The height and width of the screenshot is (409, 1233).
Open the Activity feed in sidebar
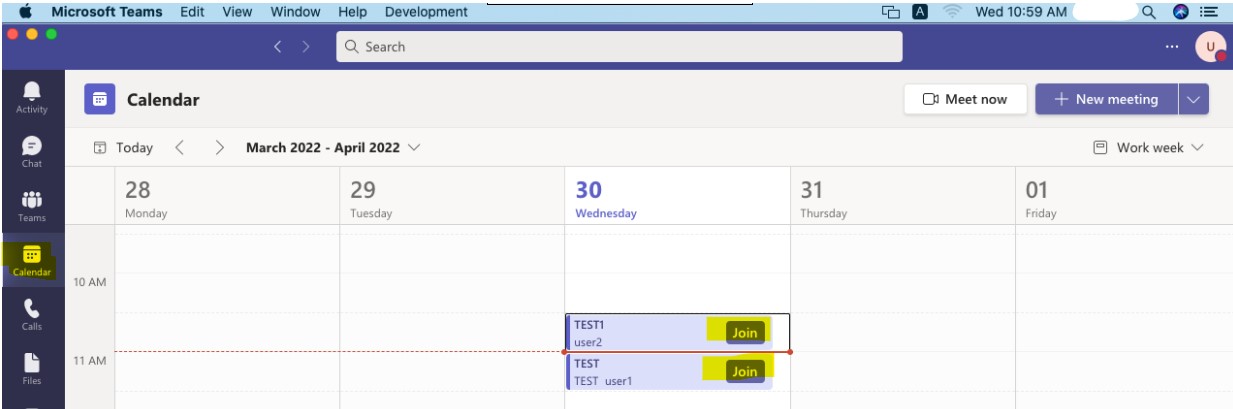coord(31,97)
